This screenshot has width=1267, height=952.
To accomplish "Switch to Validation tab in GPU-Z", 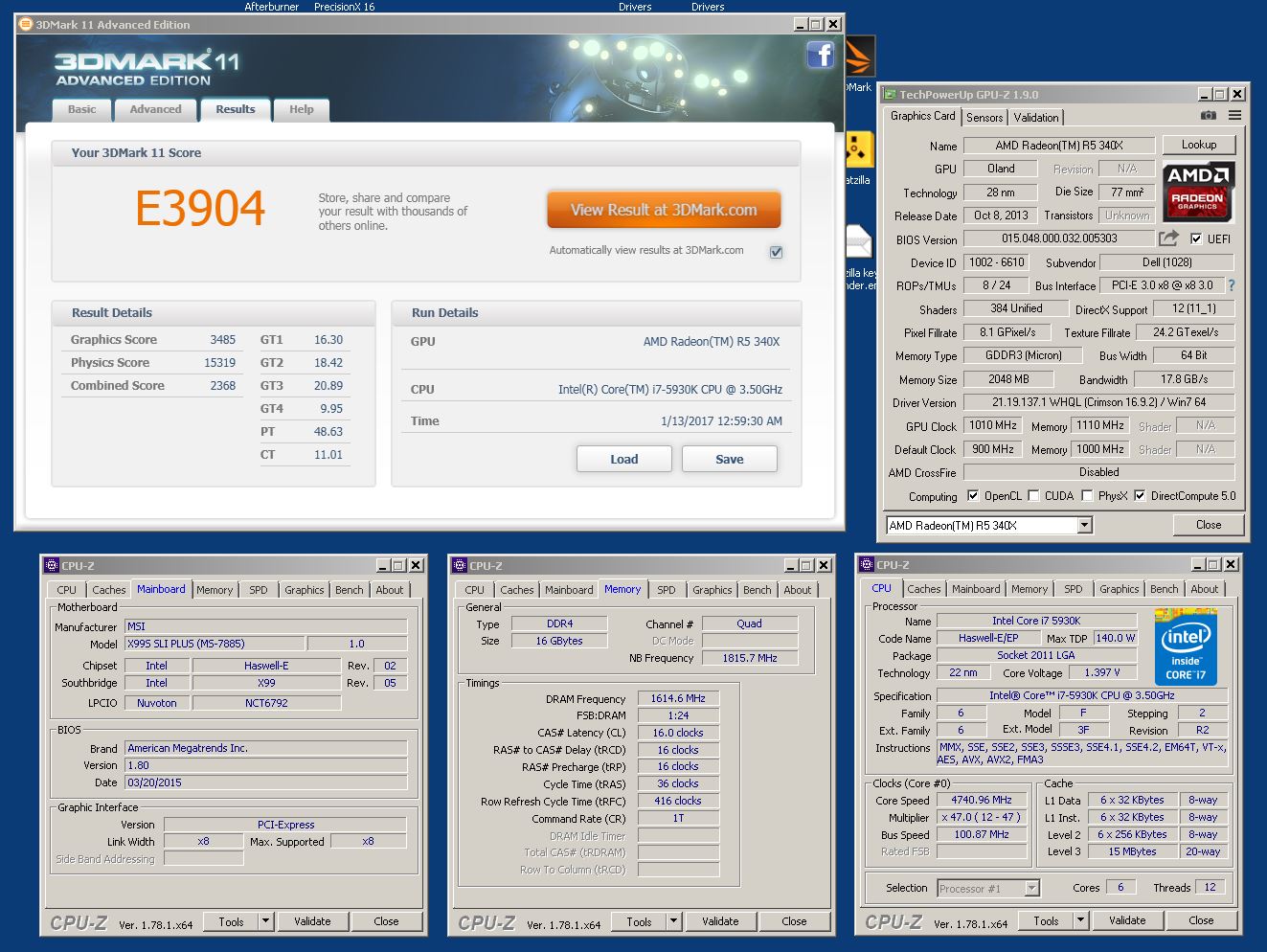I will (1036, 118).
